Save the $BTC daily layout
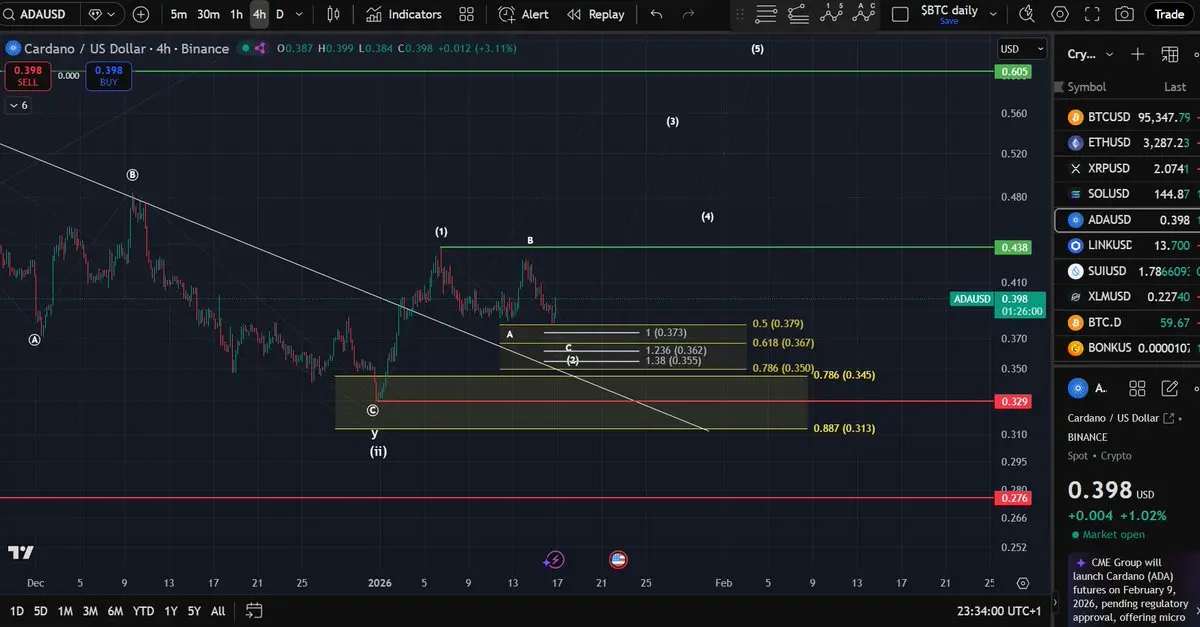The image size is (1200, 627). (949, 21)
